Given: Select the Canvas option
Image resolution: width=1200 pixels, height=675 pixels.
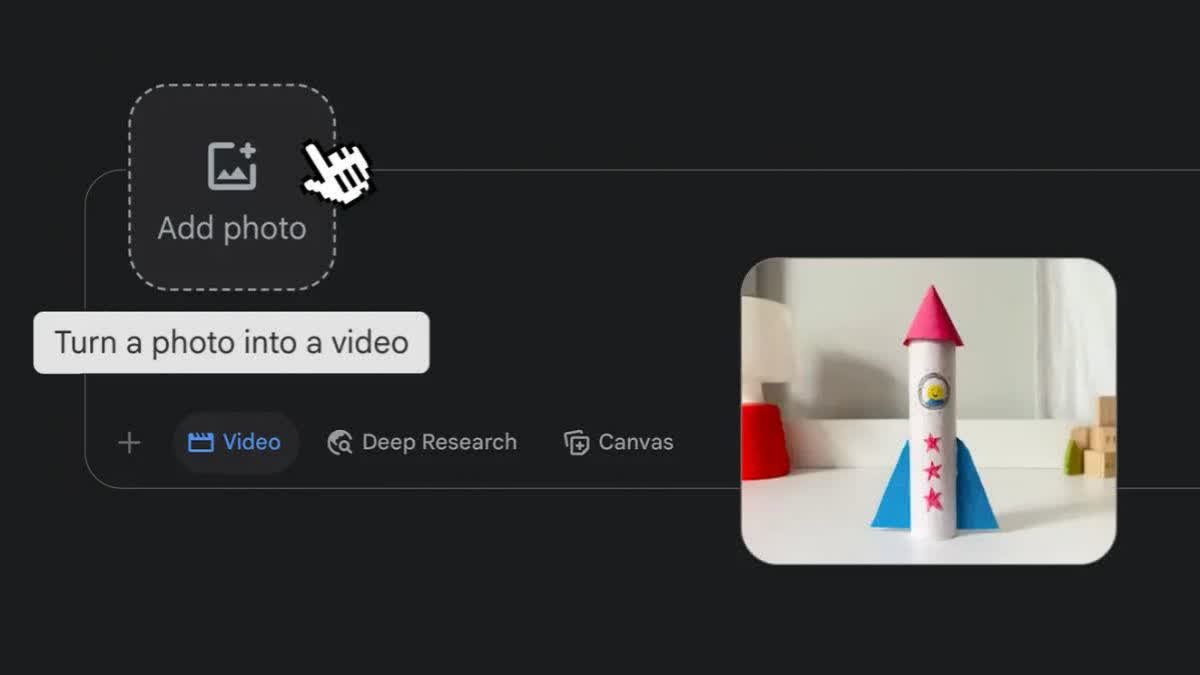Looking at the screenshot, I should coord(618,441).
